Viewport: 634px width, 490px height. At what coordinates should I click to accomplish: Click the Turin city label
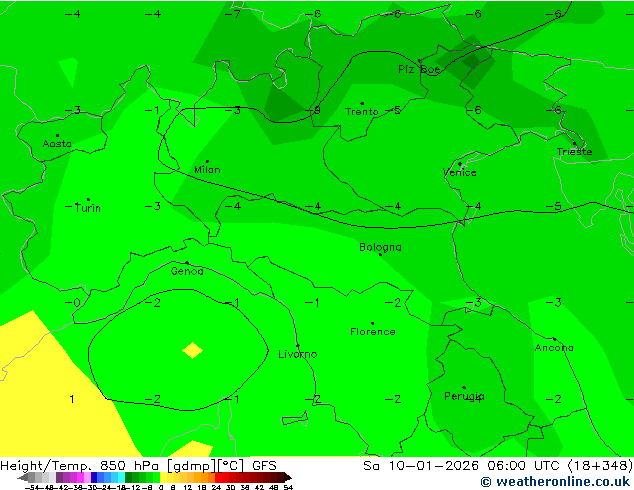(88, 208)
